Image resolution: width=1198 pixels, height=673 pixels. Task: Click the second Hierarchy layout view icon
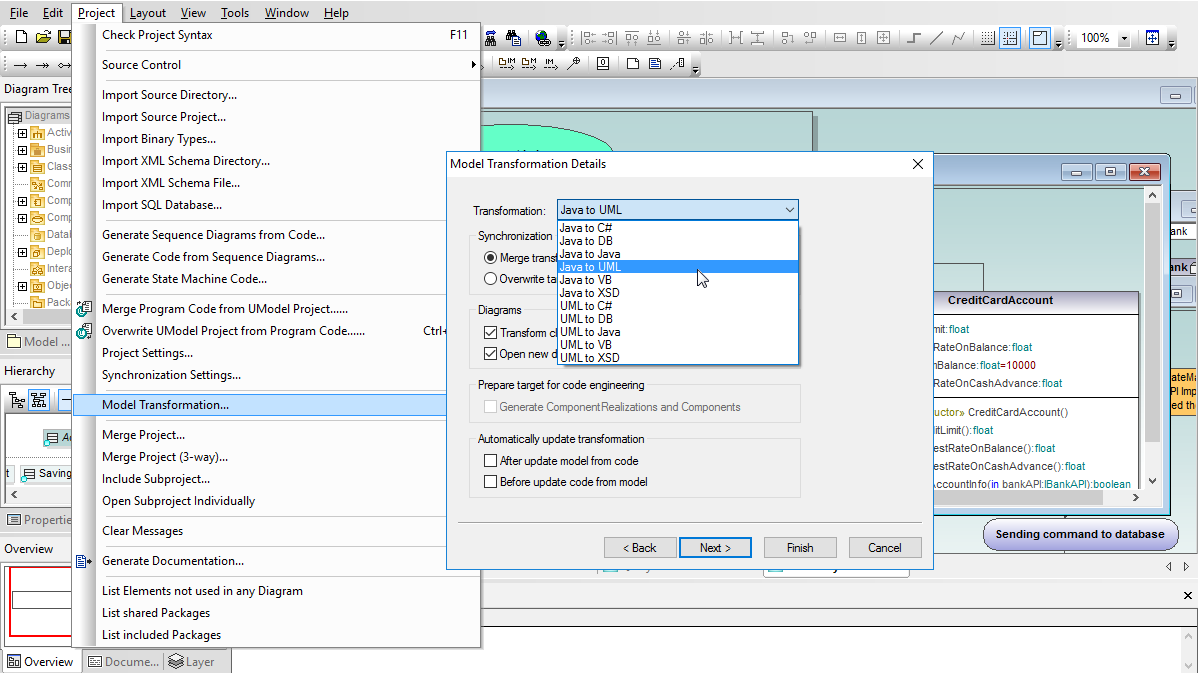click(39, 400)
